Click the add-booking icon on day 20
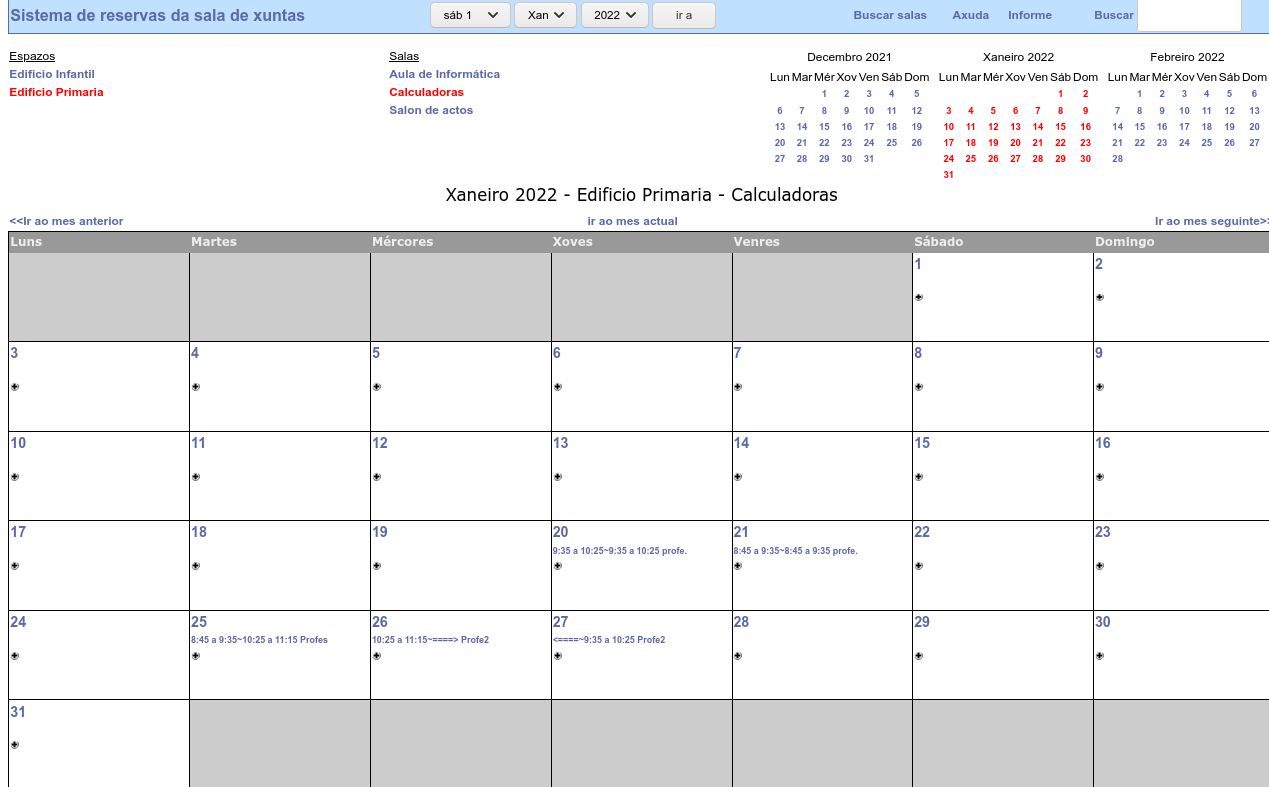Screen dimensions: 1269x787 tap(557, 566)
